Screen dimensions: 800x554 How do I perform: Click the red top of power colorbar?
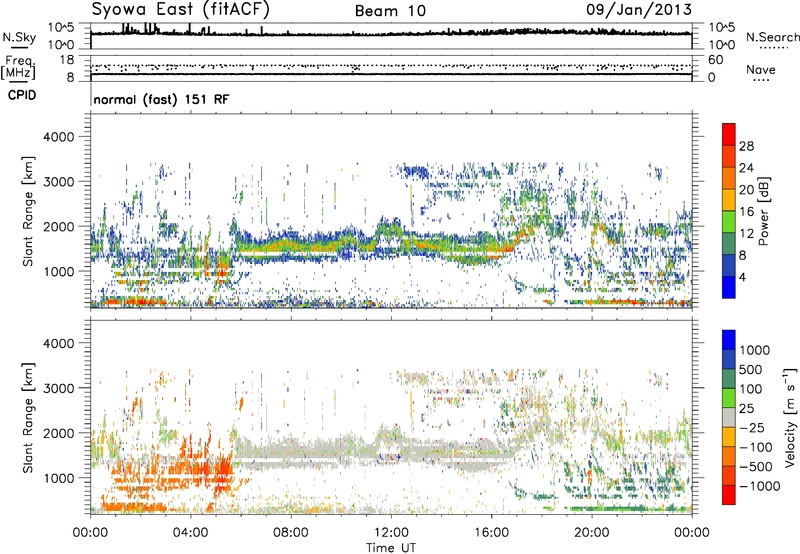729,134
